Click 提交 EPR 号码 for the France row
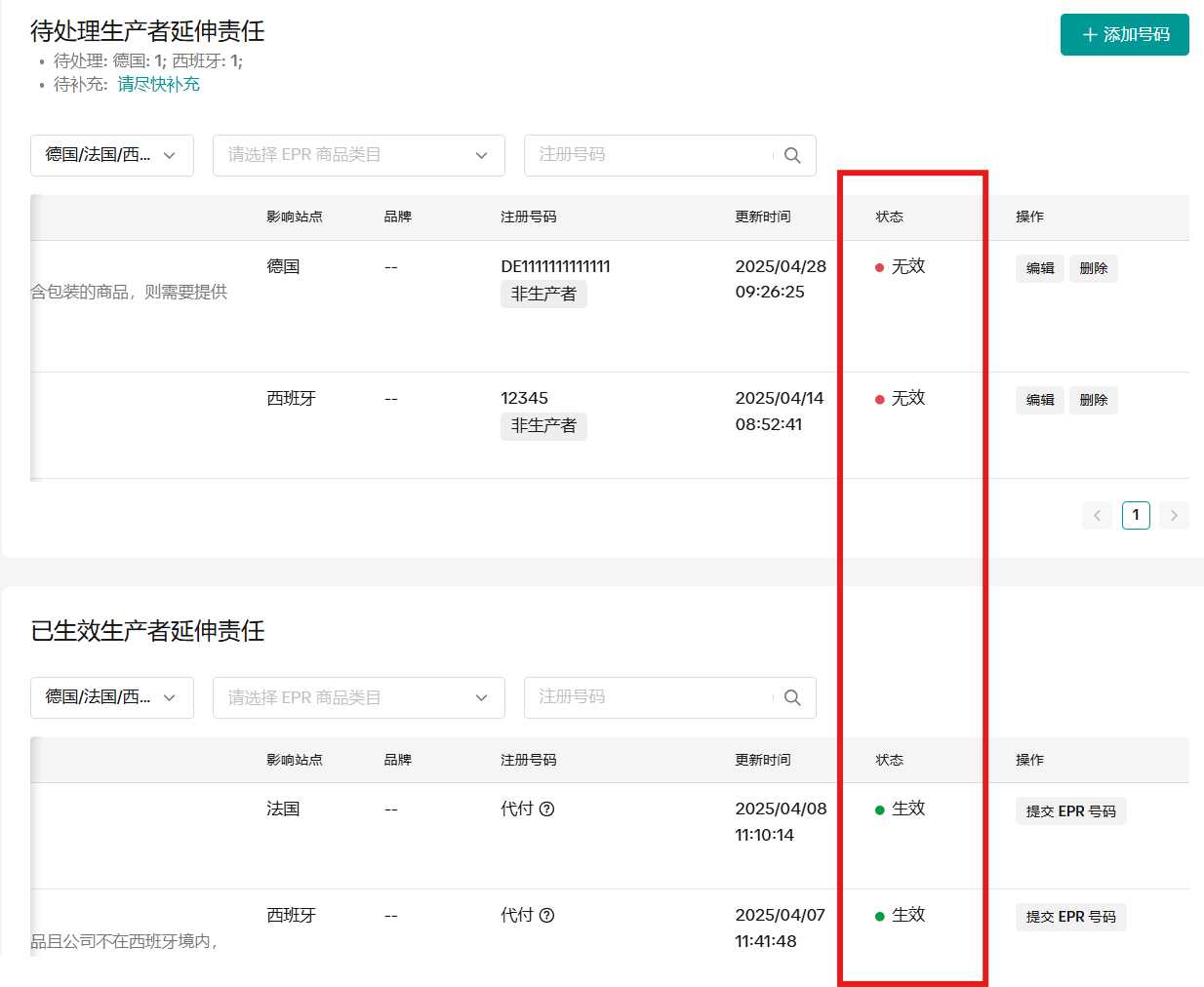 click(1070, 810)
